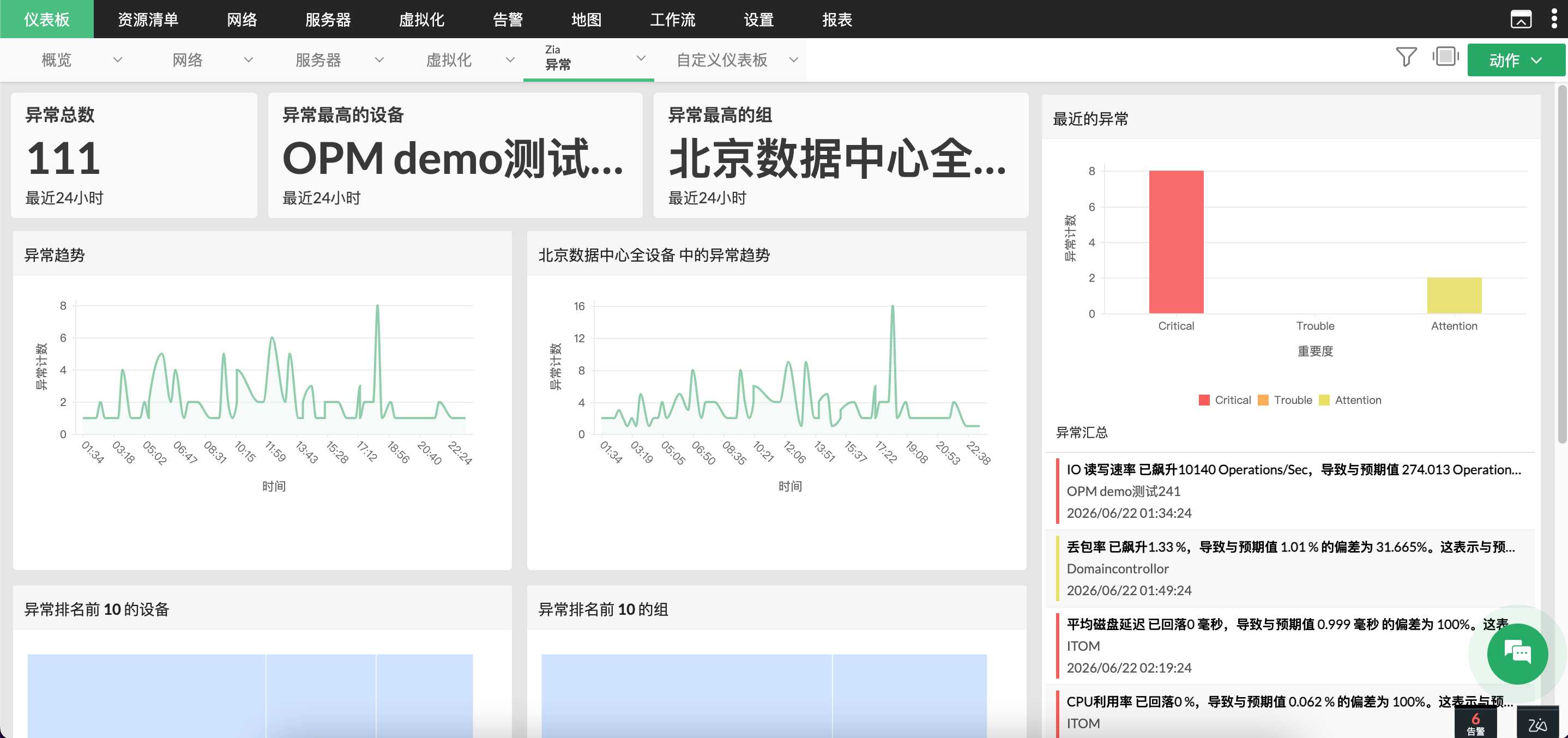Open the alarm counter showing 6 告警
Image resolution: width=1568 pixels, height=738 pixels.
pyautogui.click(x=1475, y=723)
